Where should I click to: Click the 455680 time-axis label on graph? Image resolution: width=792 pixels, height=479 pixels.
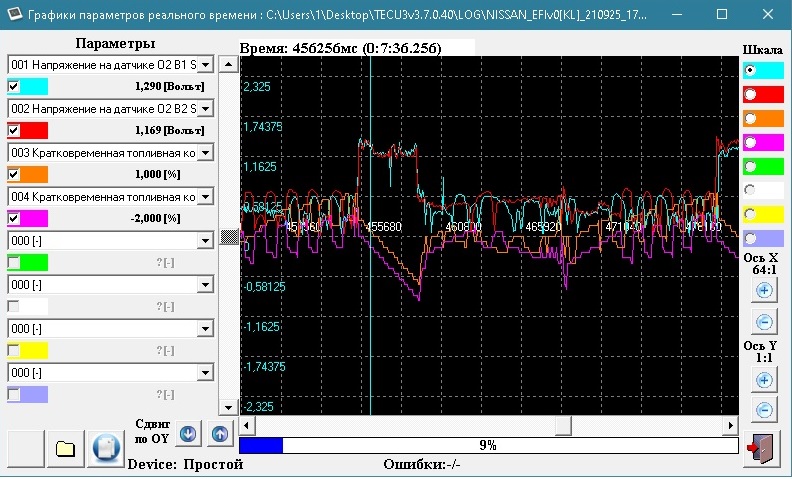click(x=384, y=227)
